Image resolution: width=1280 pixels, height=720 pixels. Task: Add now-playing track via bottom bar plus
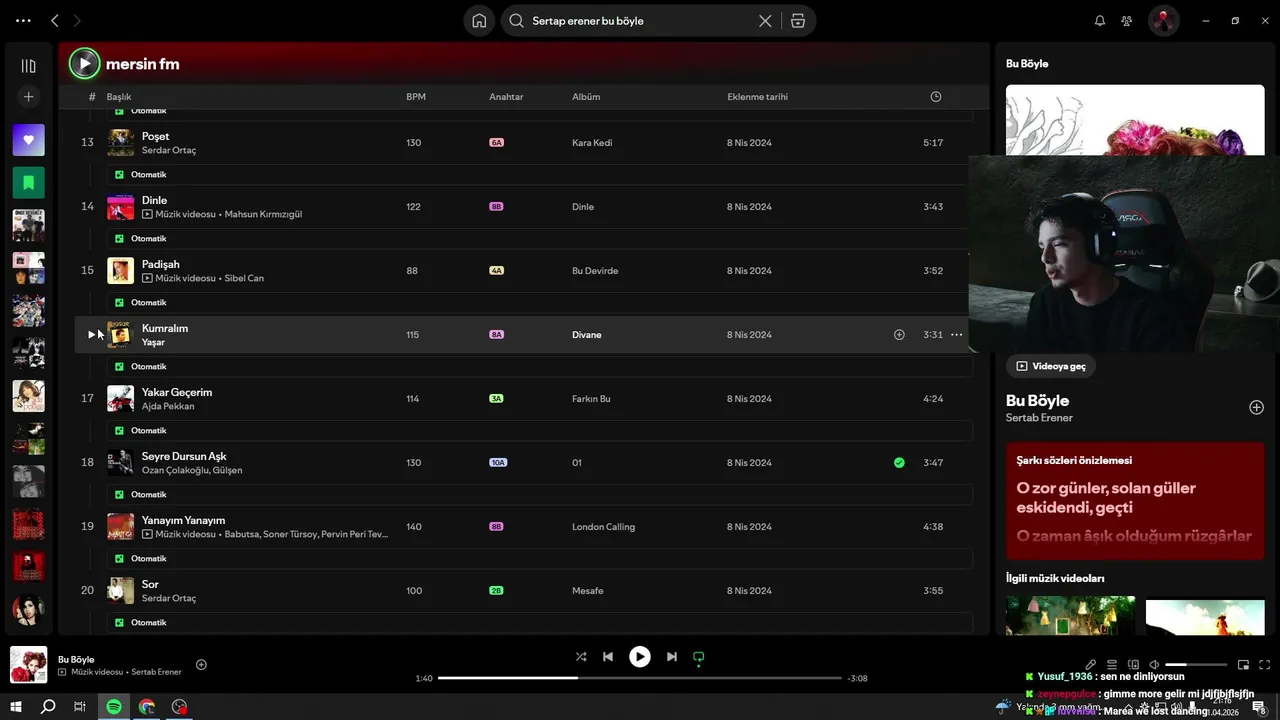tap(201, 665)
